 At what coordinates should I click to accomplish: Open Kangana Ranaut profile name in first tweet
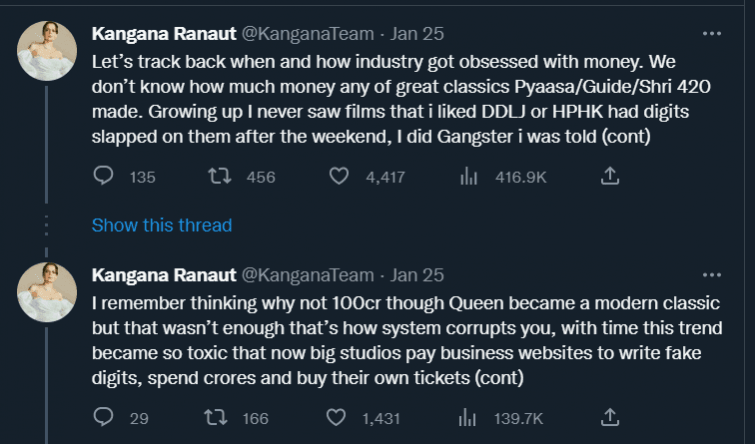163,35
